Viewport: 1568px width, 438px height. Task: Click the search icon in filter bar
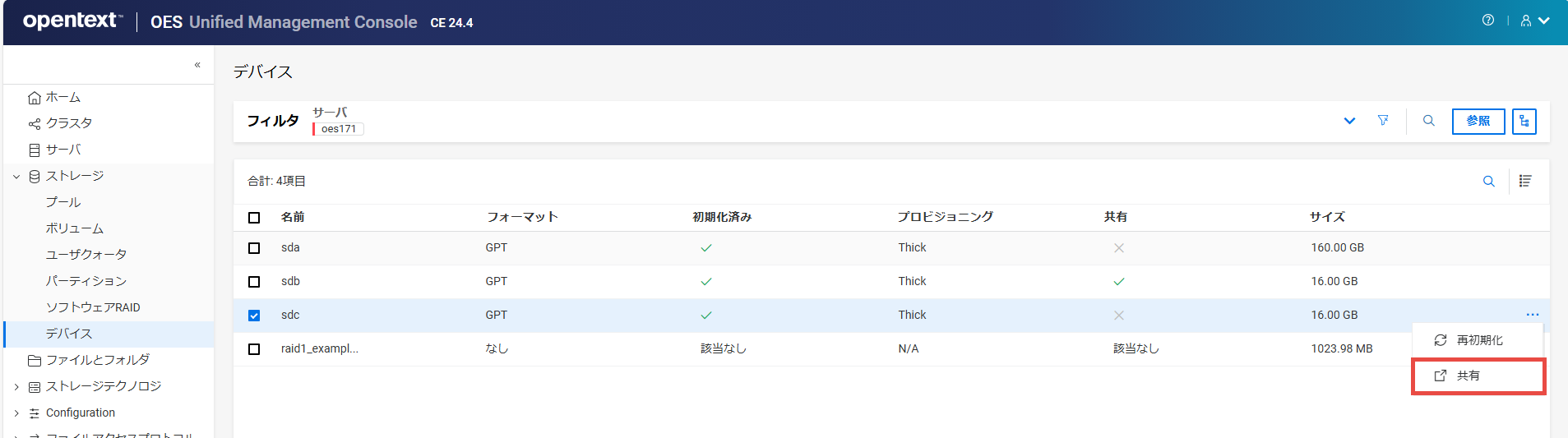pyautogui.click(x=1429, y=121)
